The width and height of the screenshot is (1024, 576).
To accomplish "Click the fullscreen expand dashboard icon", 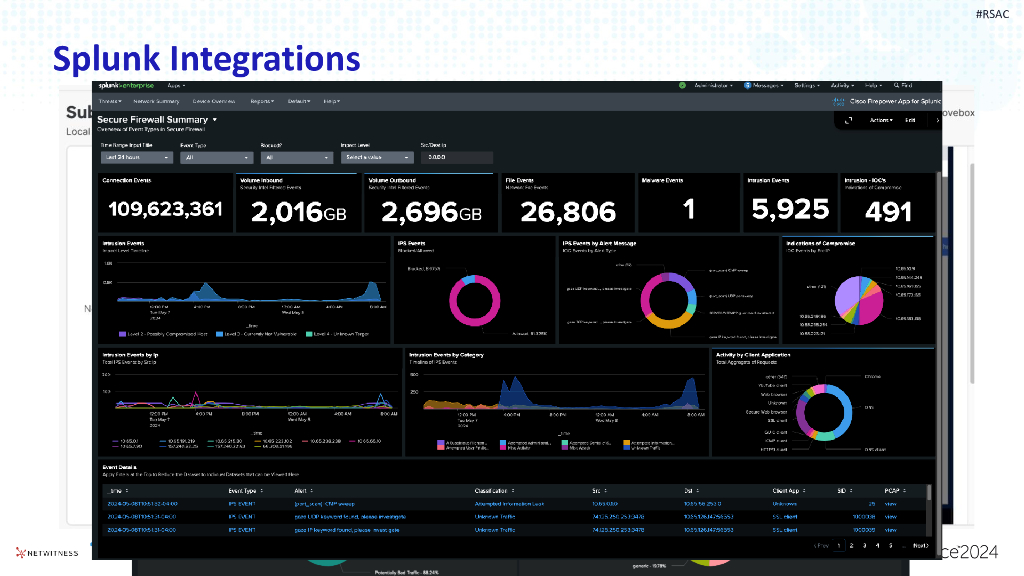I will 848,120.
